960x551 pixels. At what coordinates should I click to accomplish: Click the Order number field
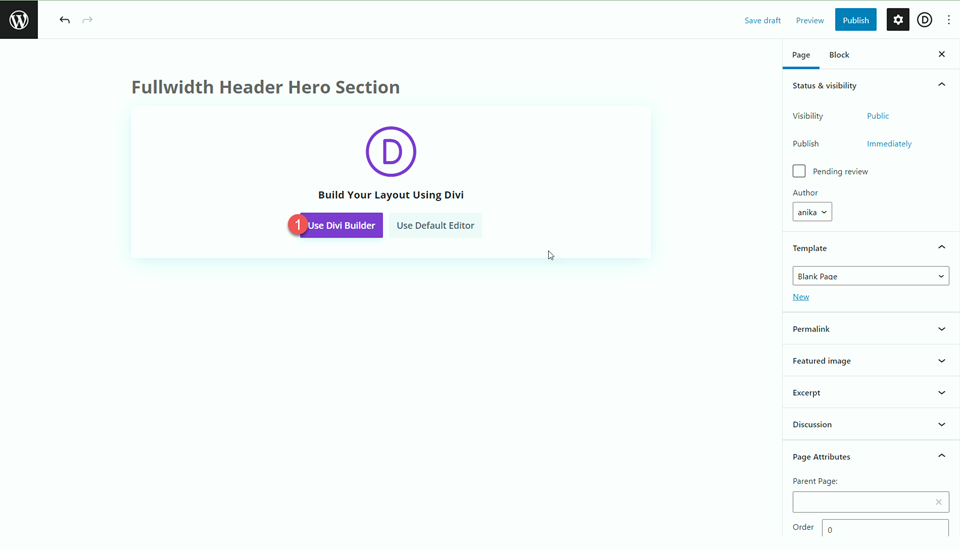click(885, 528)
